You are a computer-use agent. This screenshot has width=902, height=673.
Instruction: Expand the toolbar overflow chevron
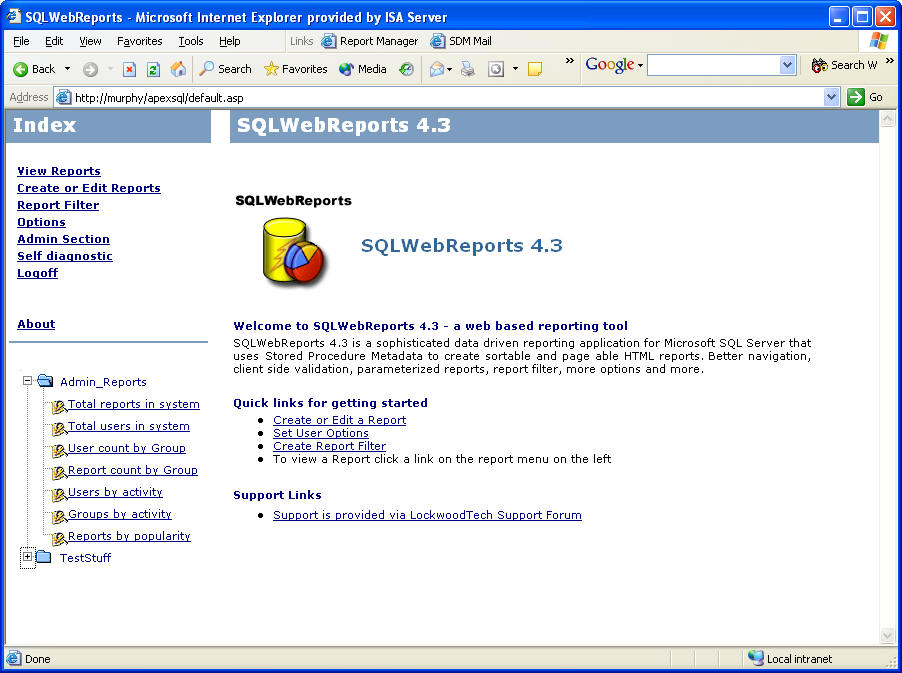[570, 61]
